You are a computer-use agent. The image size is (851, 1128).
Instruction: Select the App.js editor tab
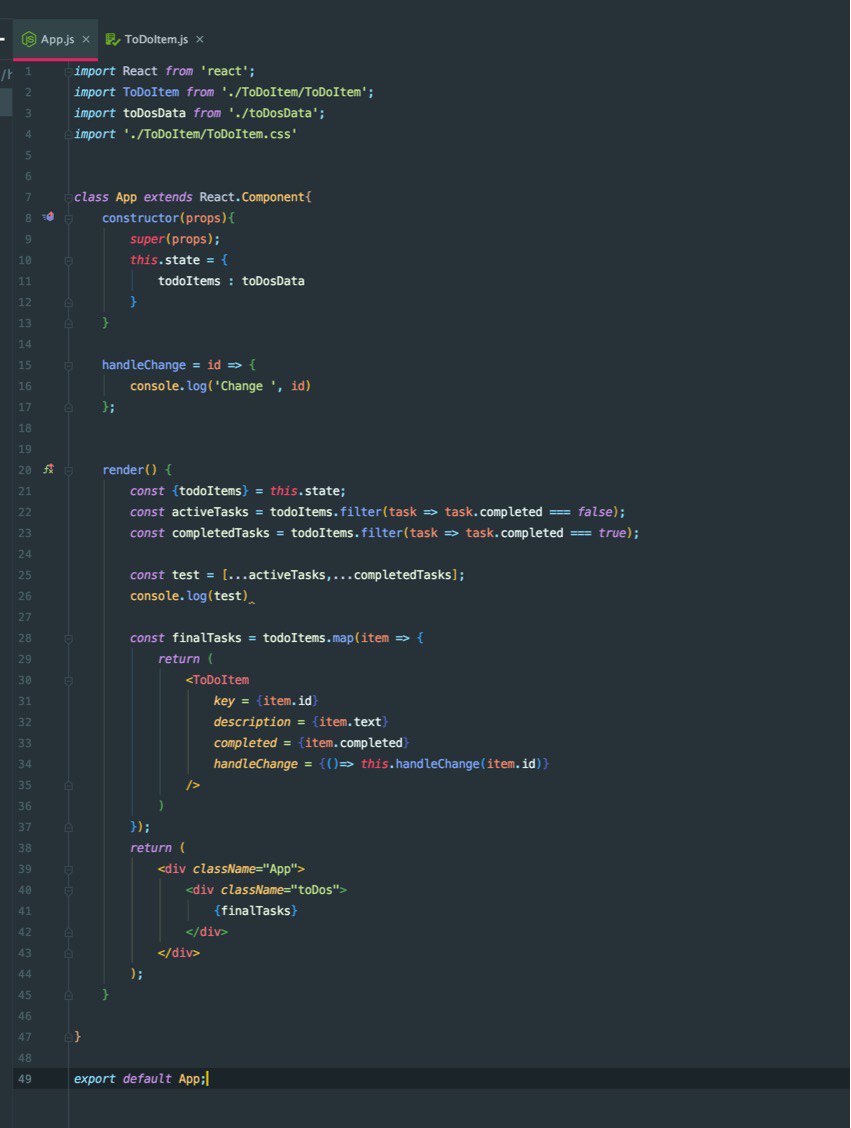pos(55,39)
